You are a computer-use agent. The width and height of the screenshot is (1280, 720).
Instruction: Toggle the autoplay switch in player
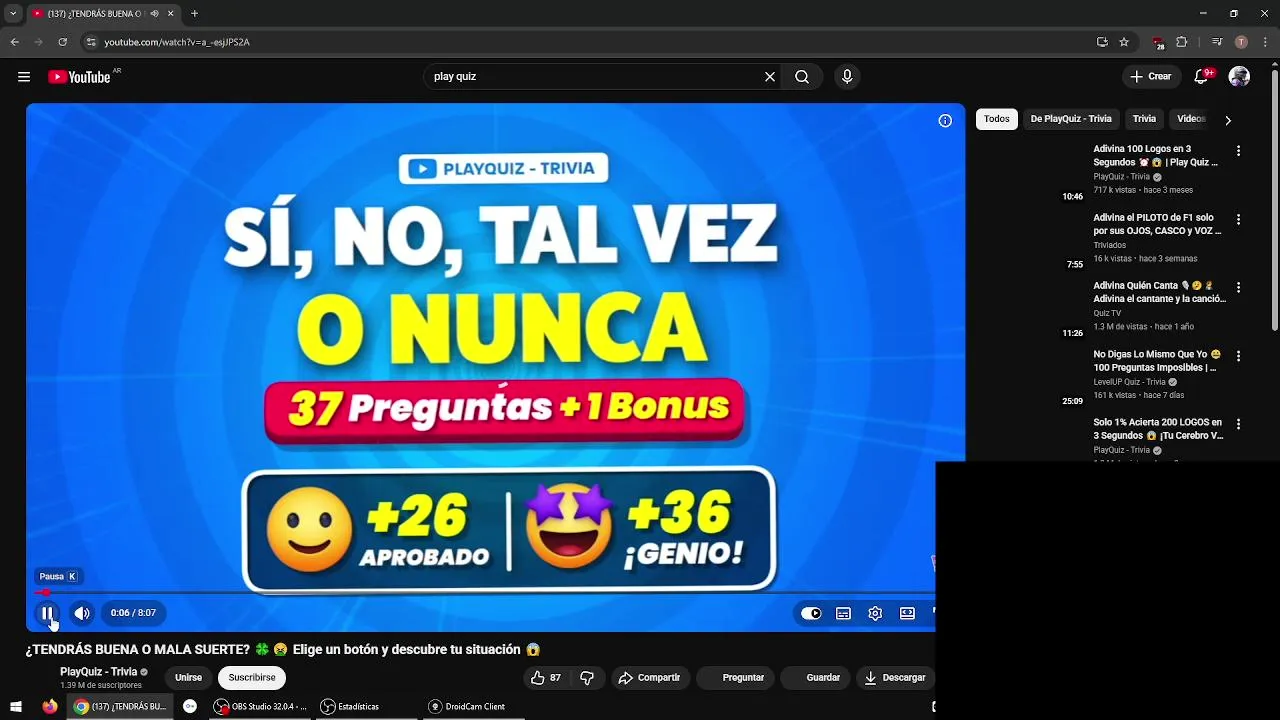click(x=811, y=614)
